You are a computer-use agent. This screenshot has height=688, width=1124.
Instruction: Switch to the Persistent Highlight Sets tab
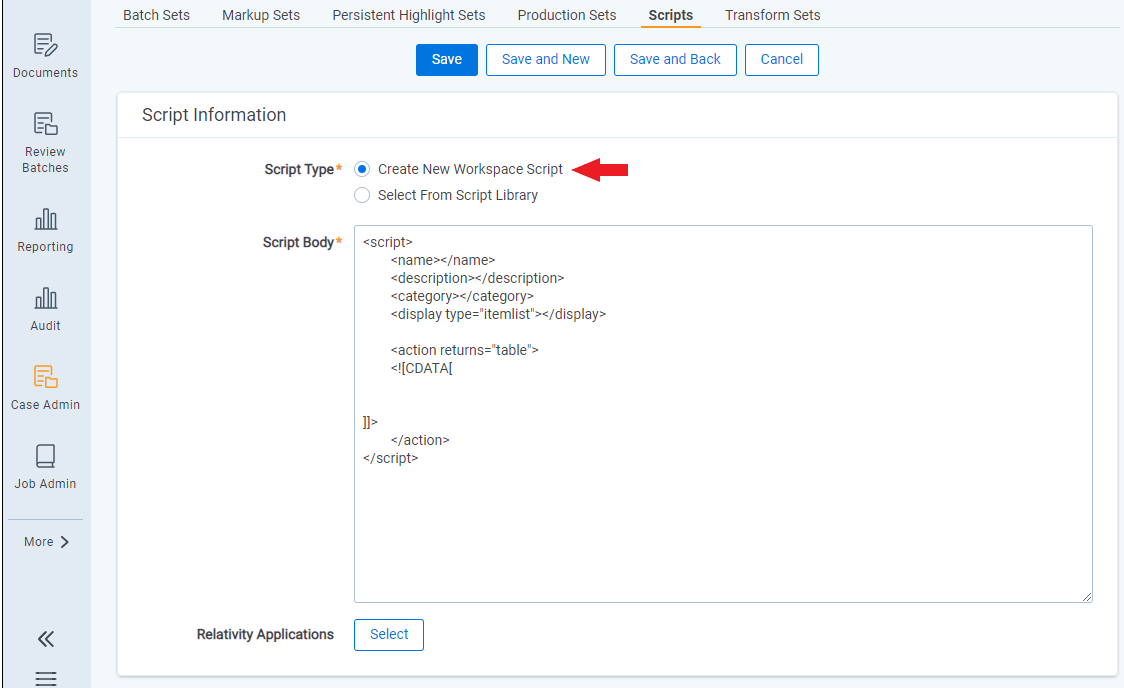point(409,15)
